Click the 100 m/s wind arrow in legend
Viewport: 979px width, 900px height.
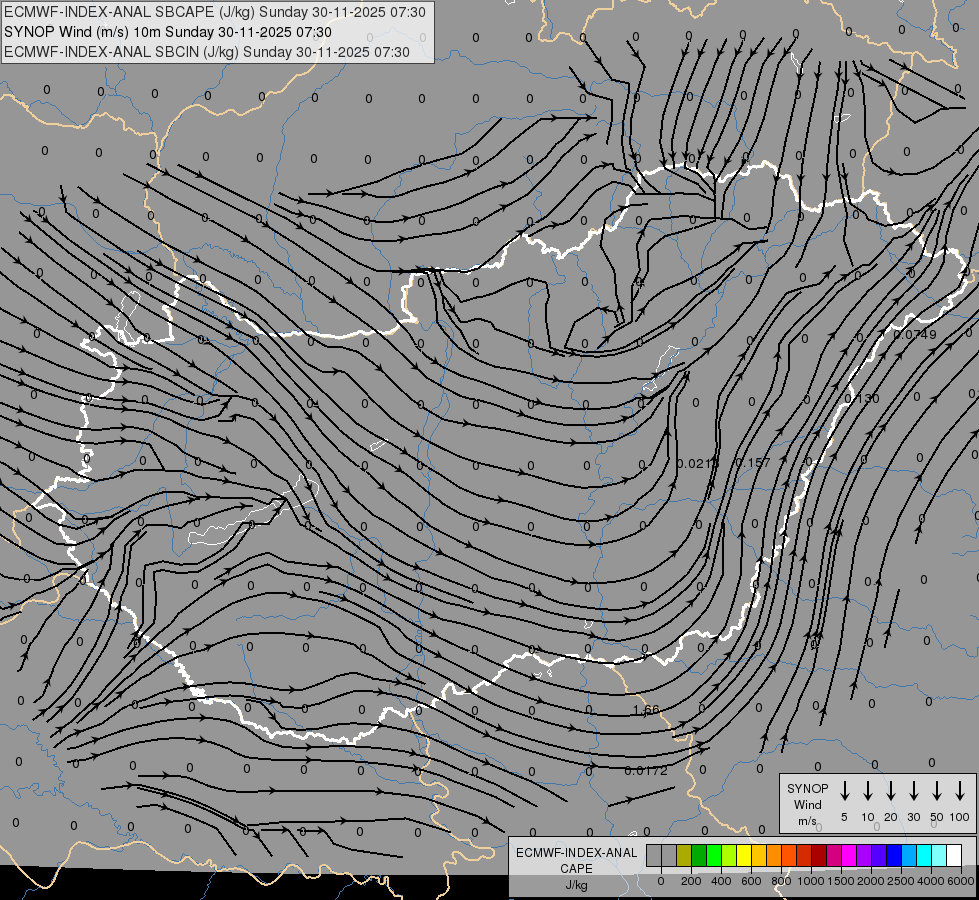960,790
